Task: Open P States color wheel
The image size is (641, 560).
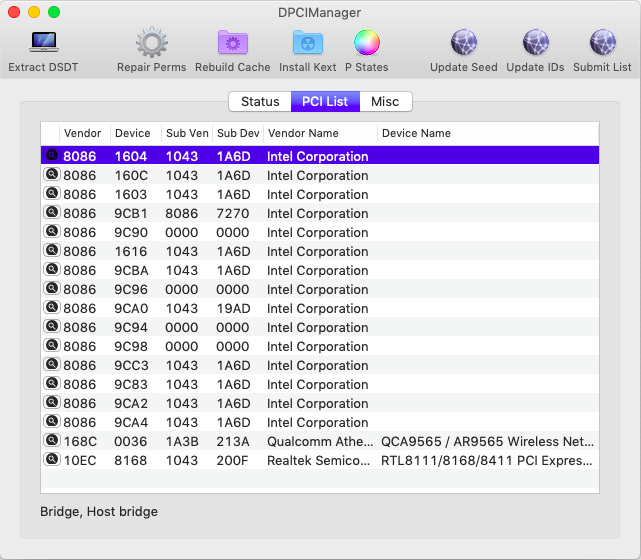Action: click(x=367, y=43)
